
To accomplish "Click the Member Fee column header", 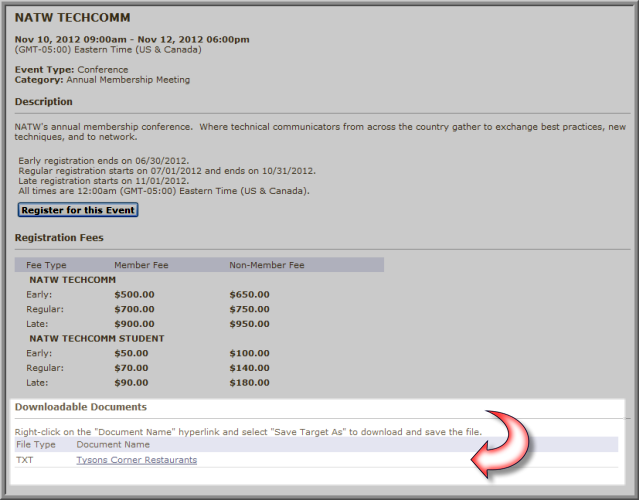I will 141,265.
